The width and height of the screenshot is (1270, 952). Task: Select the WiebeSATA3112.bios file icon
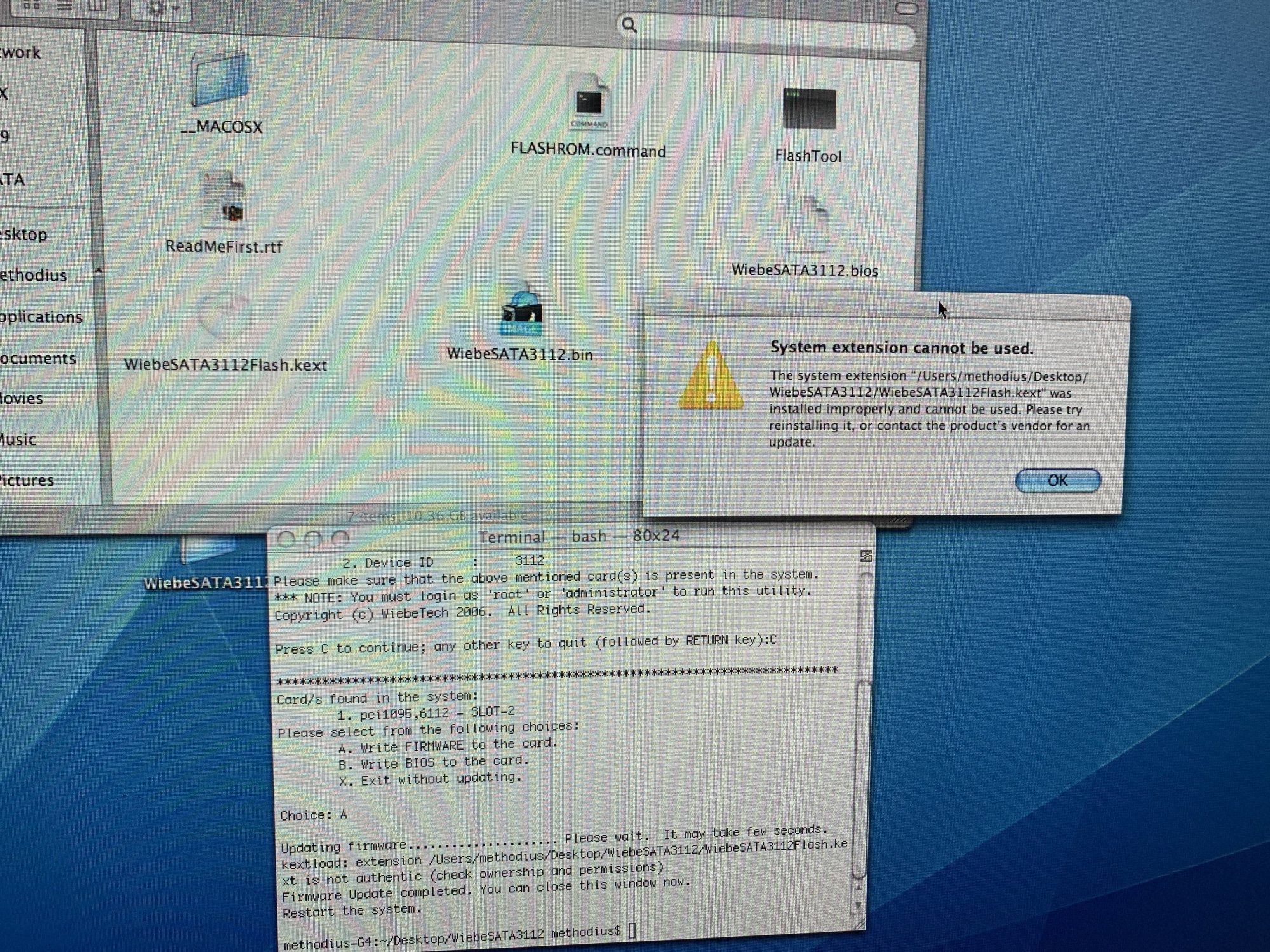pyautogui.click(x=806, y=225)
